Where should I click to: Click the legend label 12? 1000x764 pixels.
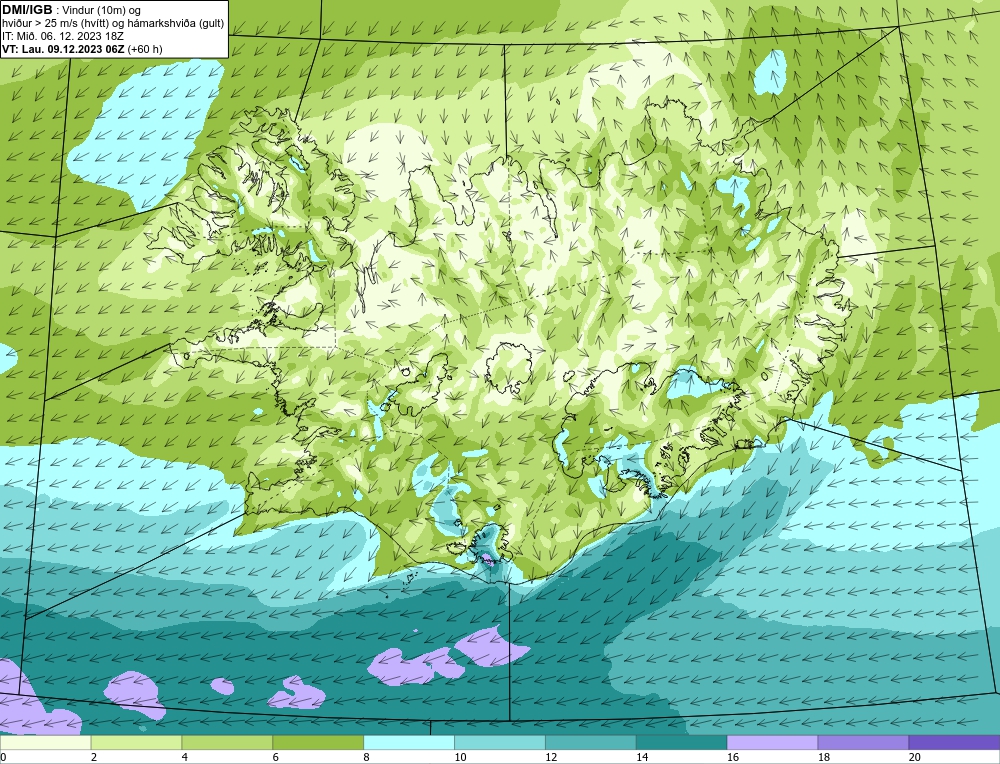point(550,758)
